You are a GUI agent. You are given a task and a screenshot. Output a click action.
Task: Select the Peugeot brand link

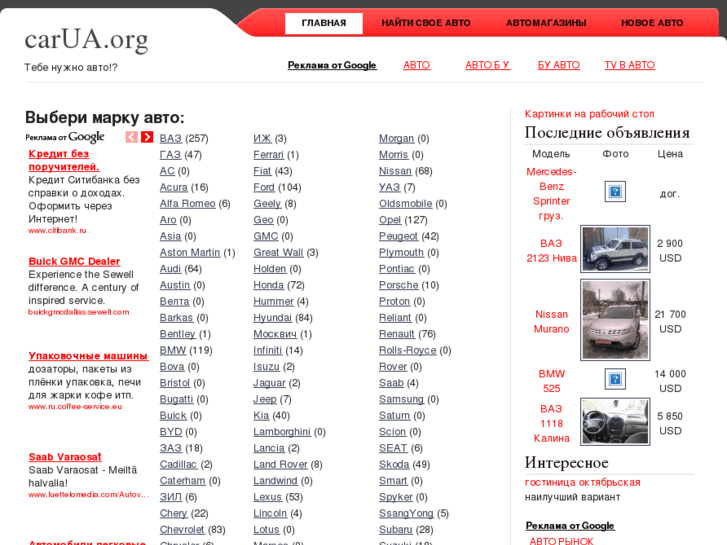point(398,236)
